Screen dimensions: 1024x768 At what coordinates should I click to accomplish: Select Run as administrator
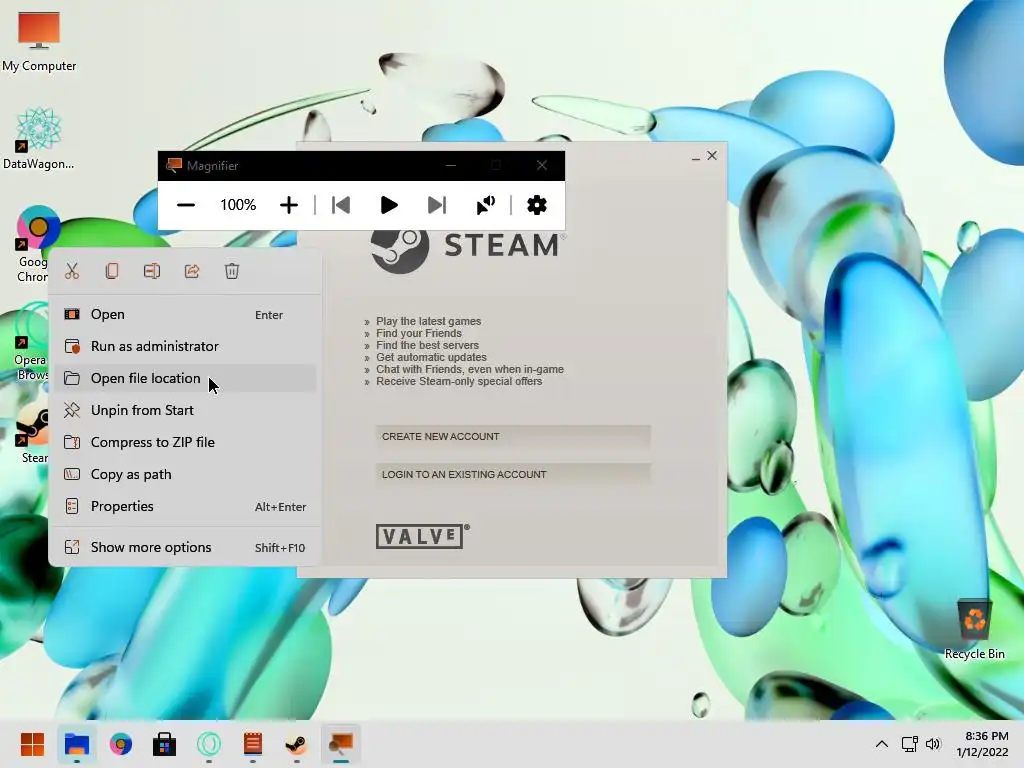(x=185, y=346)
